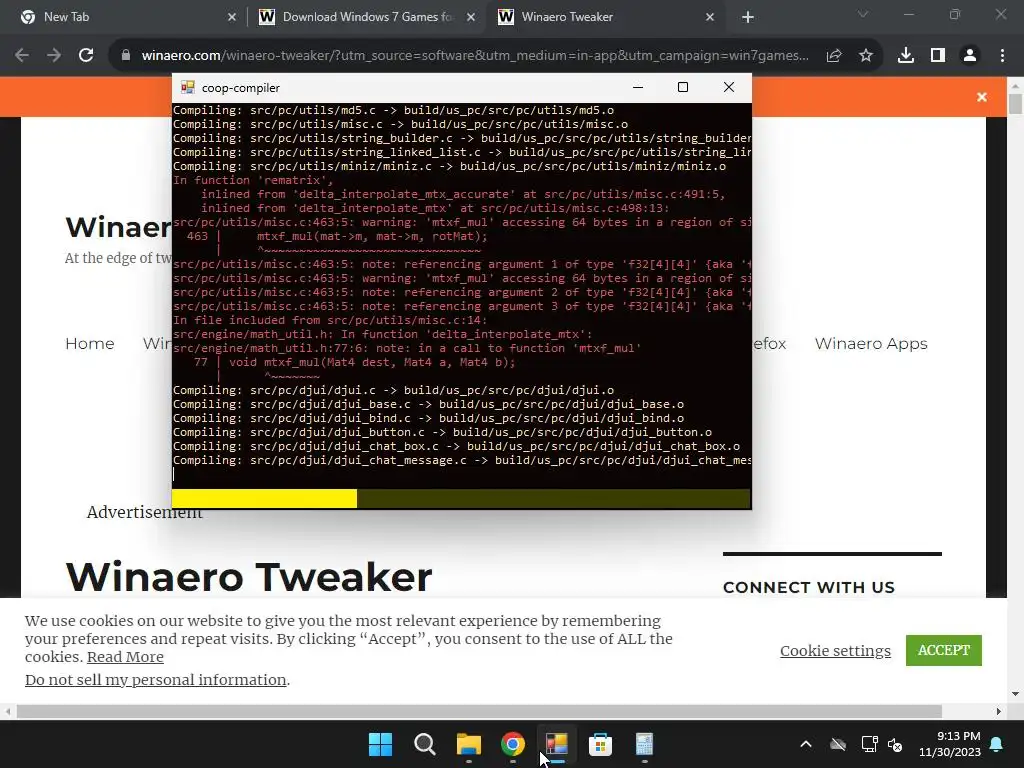Bookmark this tab with the star

click(x=866, y=56)
